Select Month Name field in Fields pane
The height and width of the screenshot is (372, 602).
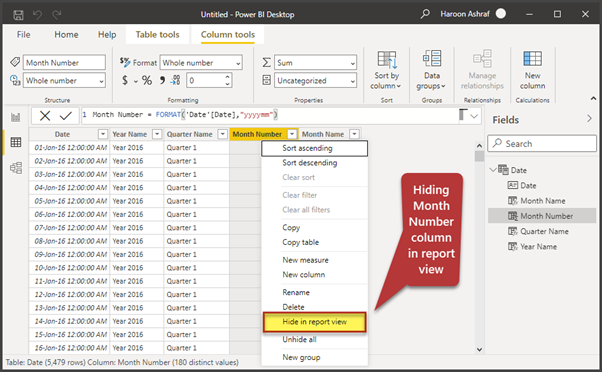point(542,201)
